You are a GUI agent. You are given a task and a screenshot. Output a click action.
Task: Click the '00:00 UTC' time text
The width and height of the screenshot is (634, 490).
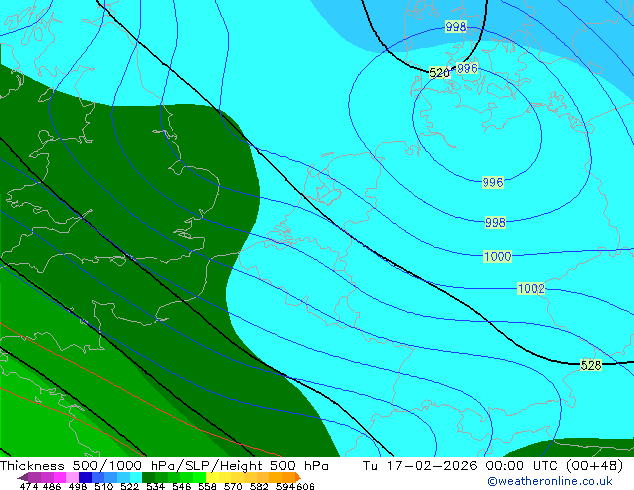(522, 466)
